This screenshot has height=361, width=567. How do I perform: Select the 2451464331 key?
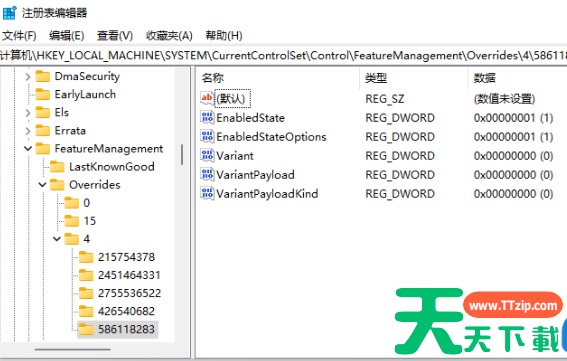129,275
